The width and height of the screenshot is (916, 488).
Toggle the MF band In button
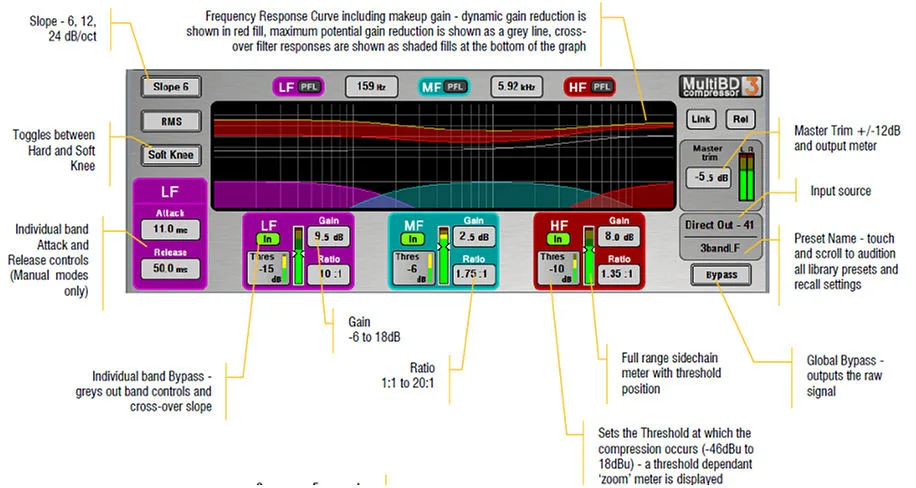413,239
